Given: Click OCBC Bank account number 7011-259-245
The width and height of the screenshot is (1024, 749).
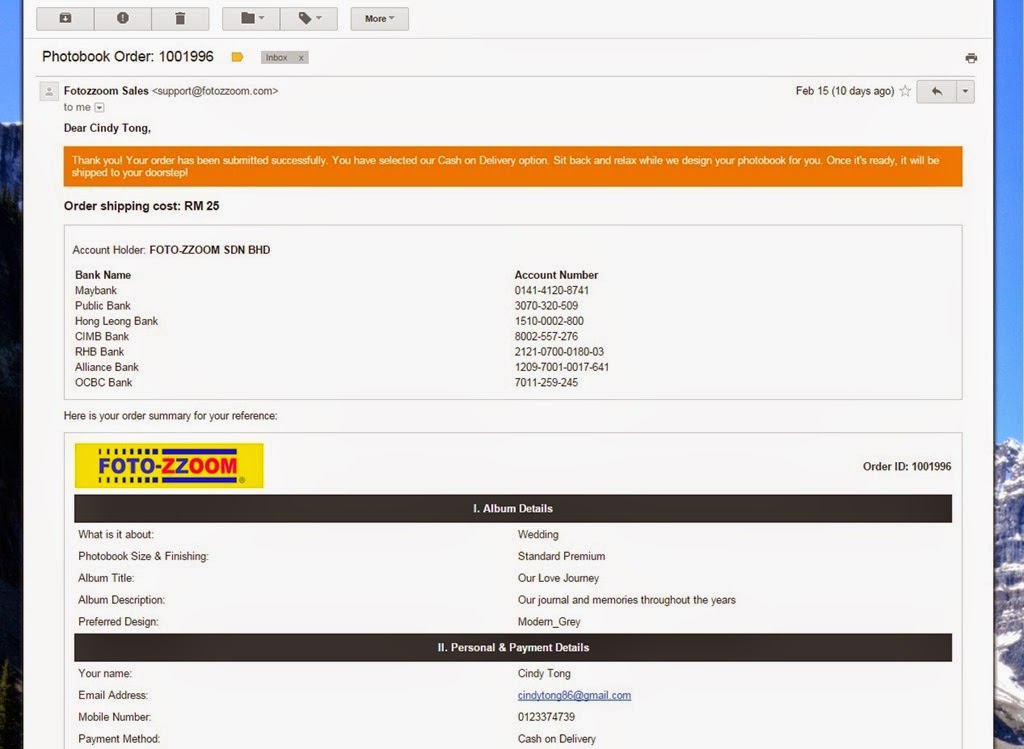Looking at the screenshot, I should (546, 383).
